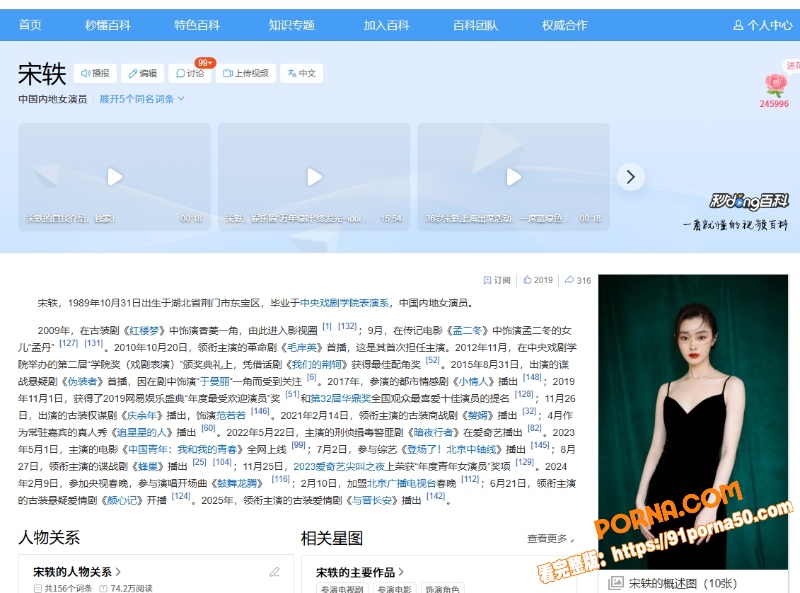This screenshot has width=800, height=593.
Task: Open 个人中心 user menu
Action: [x=763, y=25]
